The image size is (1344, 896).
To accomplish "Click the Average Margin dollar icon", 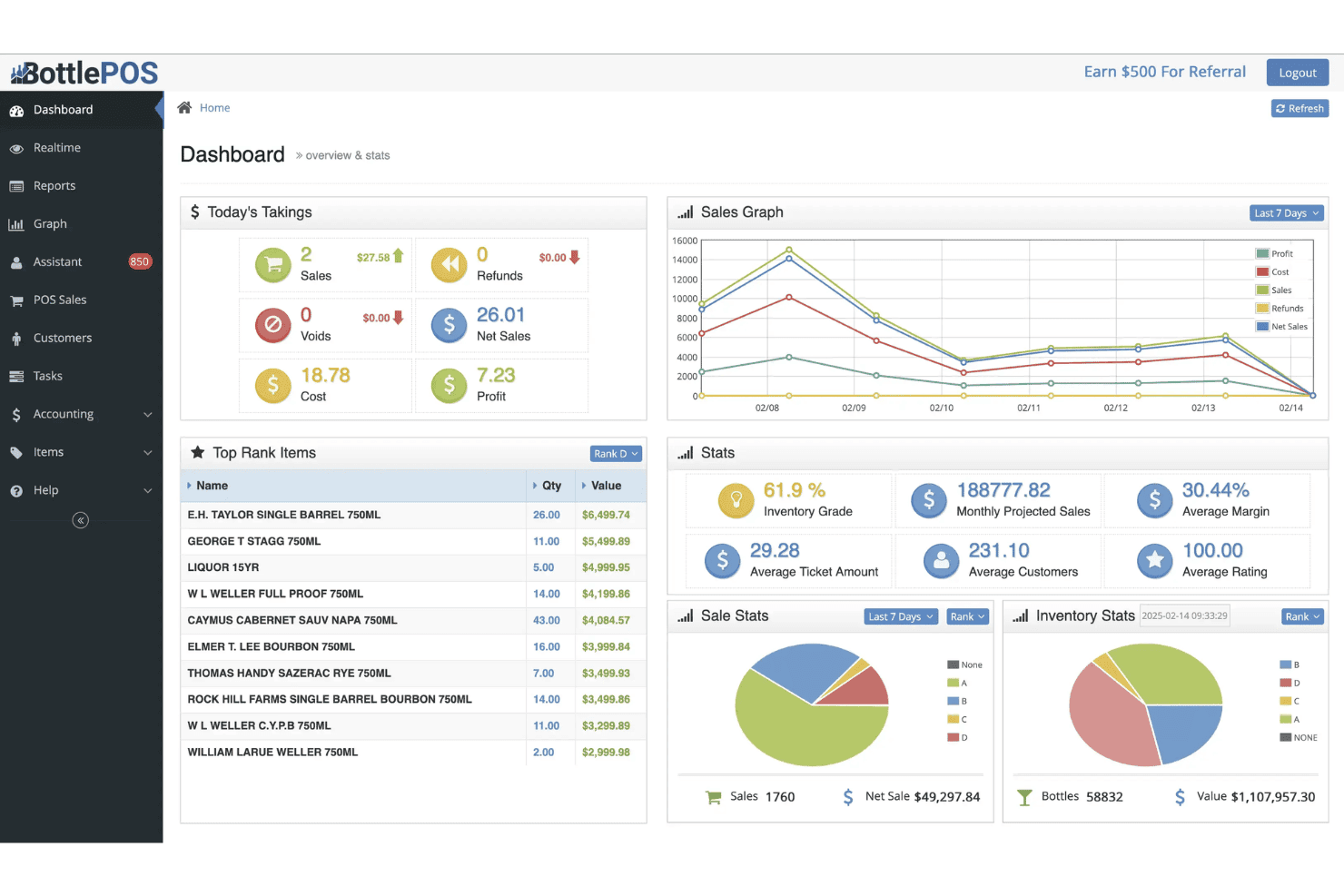I will [x=1155, y=499].
